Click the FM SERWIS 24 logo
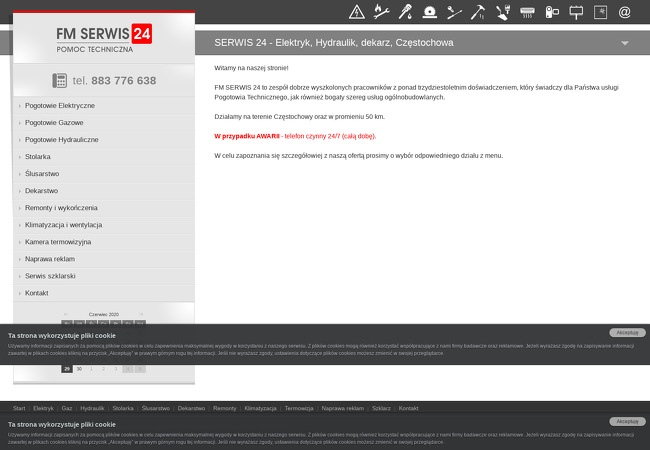This screenshot has width=650, height=450. tap(104, 38)
